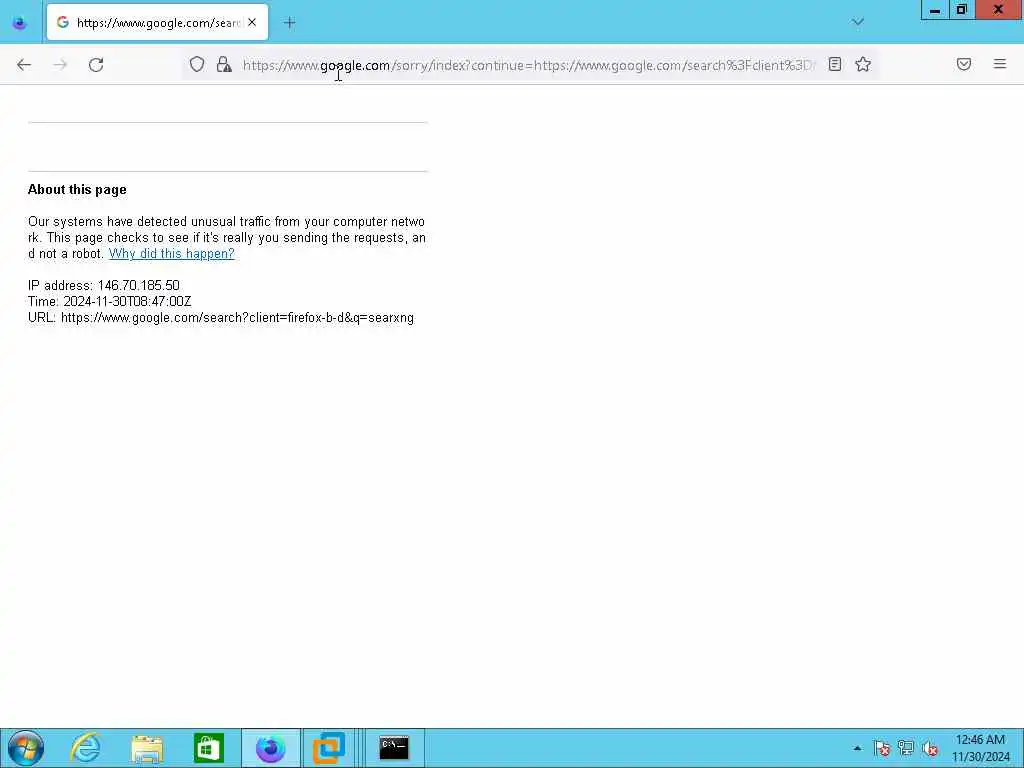Switch to Firefox in the taskbar
The image size is (1024, 768).
[x=270, y=748]
